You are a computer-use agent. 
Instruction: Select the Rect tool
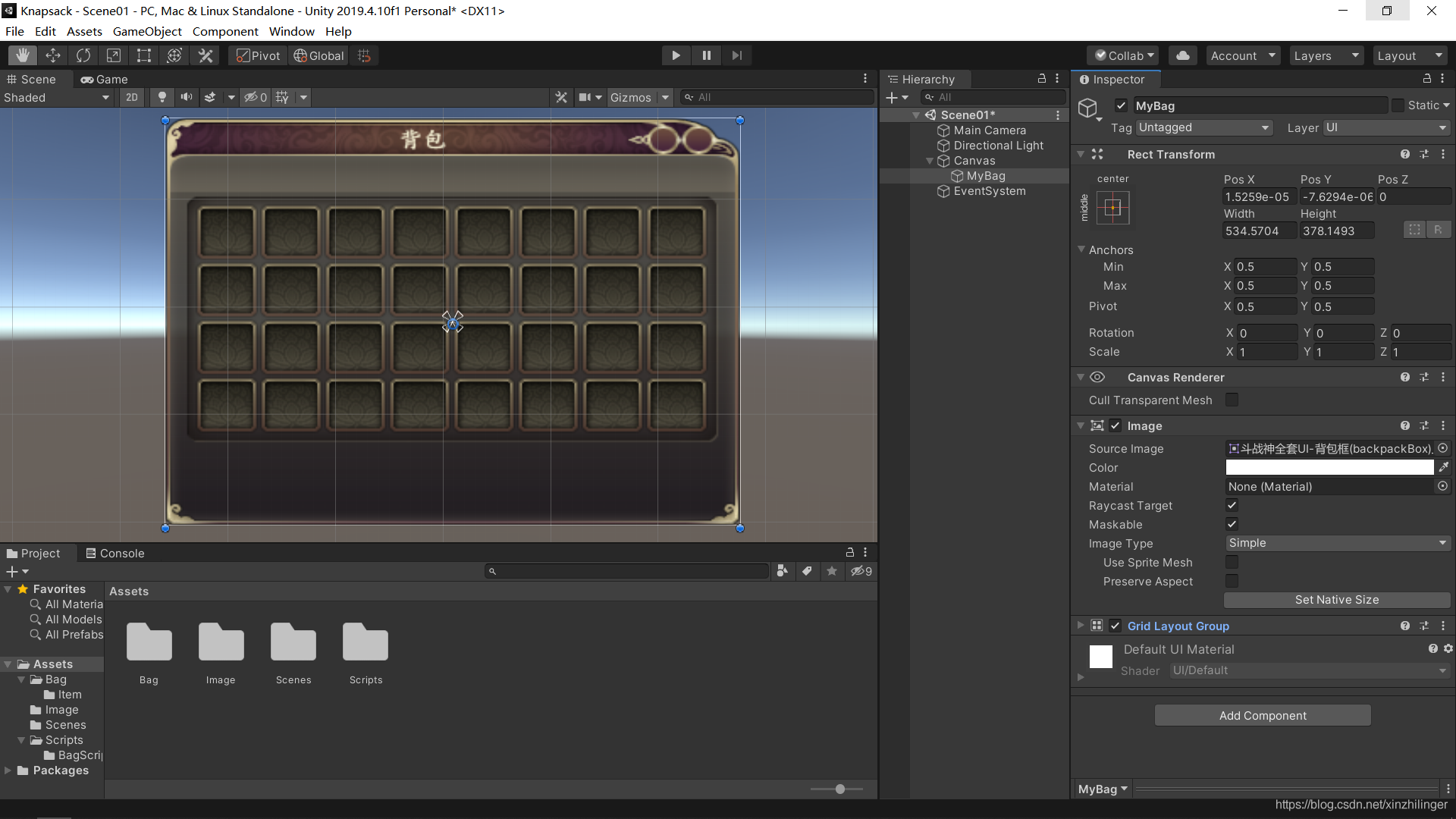tap(144, 55)
